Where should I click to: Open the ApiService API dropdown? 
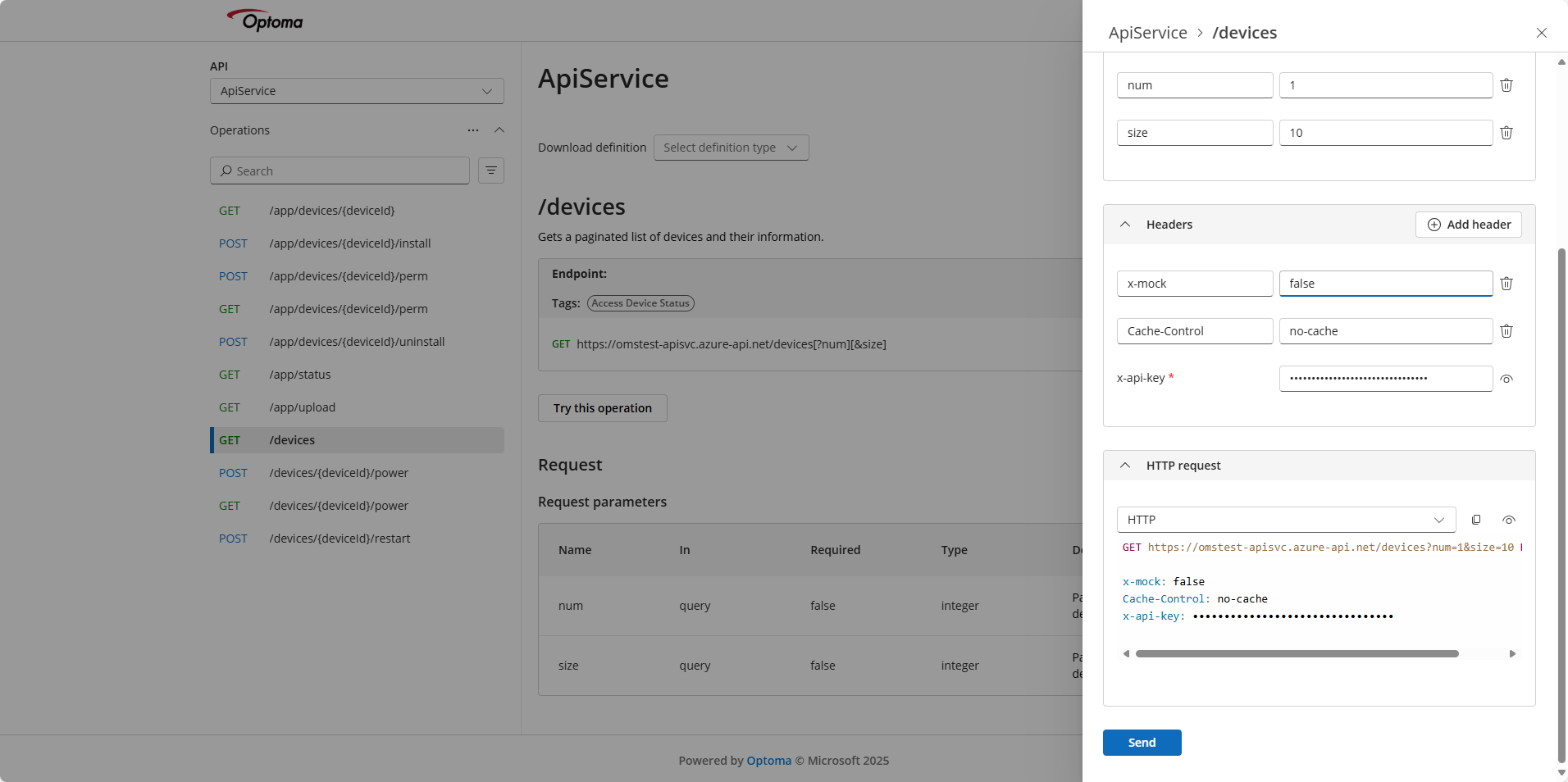pyautogui.click(x=357, y=91)
